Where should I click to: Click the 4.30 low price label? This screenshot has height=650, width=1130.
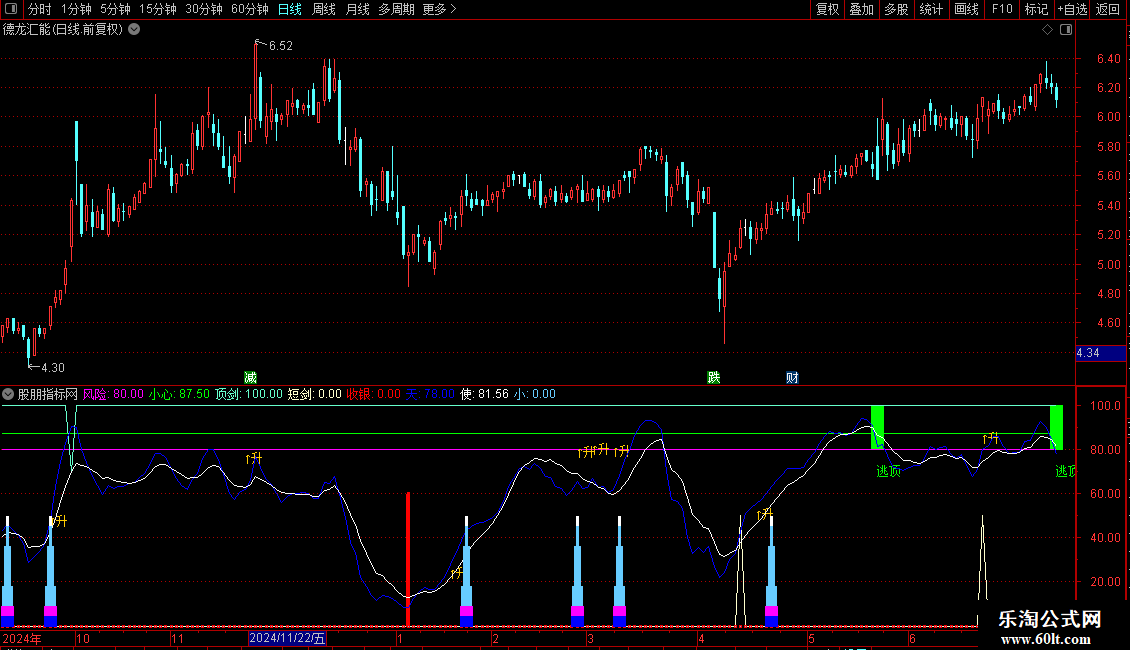pos(53,368)
